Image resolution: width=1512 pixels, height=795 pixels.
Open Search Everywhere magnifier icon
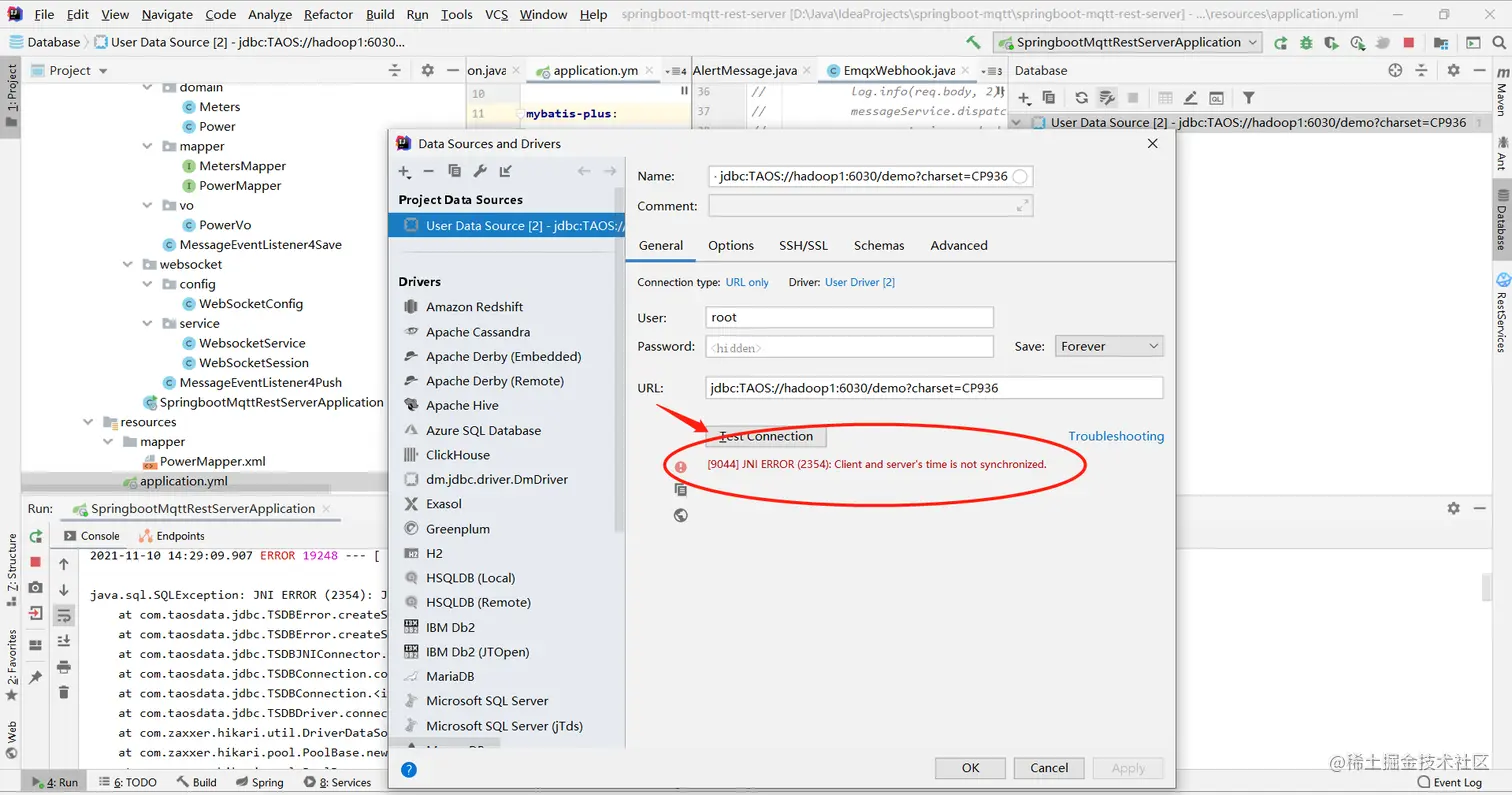click(x=1498, y=43)
